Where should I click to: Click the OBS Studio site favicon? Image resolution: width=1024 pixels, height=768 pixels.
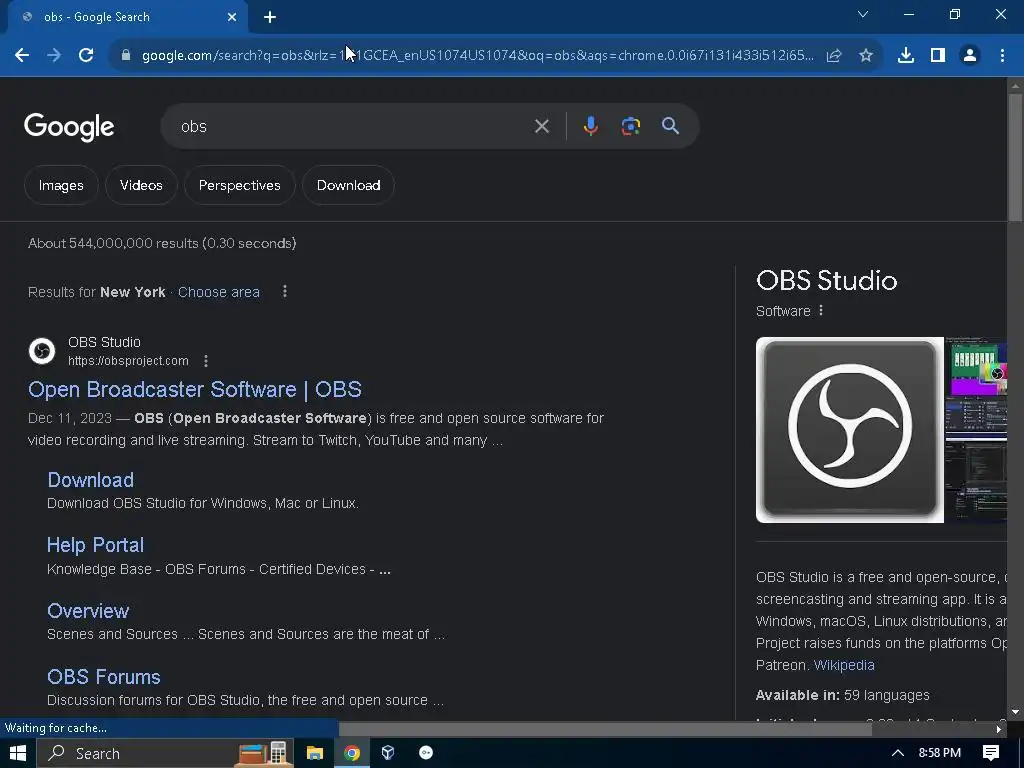coord(42,351)
